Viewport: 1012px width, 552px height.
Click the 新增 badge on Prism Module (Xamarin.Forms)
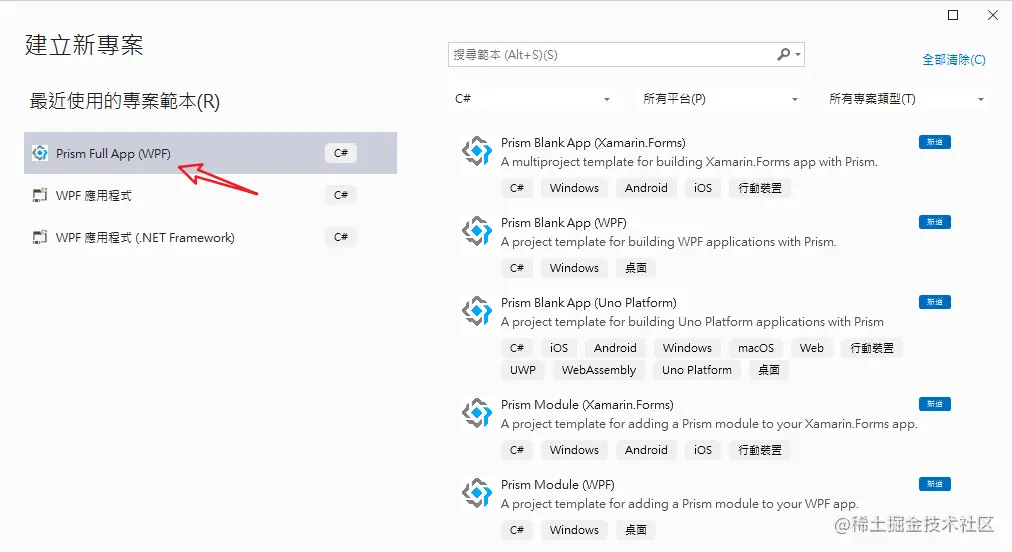[935, 404]
